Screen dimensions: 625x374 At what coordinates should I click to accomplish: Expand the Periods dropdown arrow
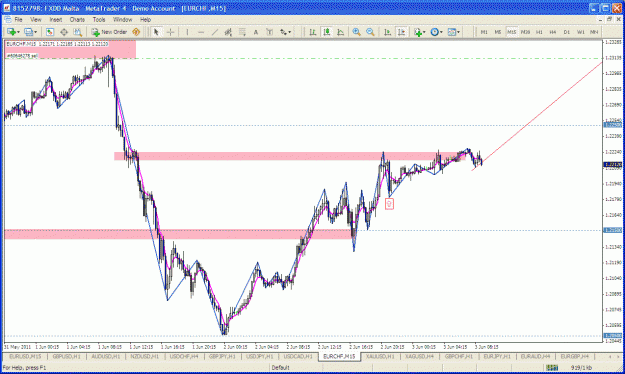coord(441,32)
